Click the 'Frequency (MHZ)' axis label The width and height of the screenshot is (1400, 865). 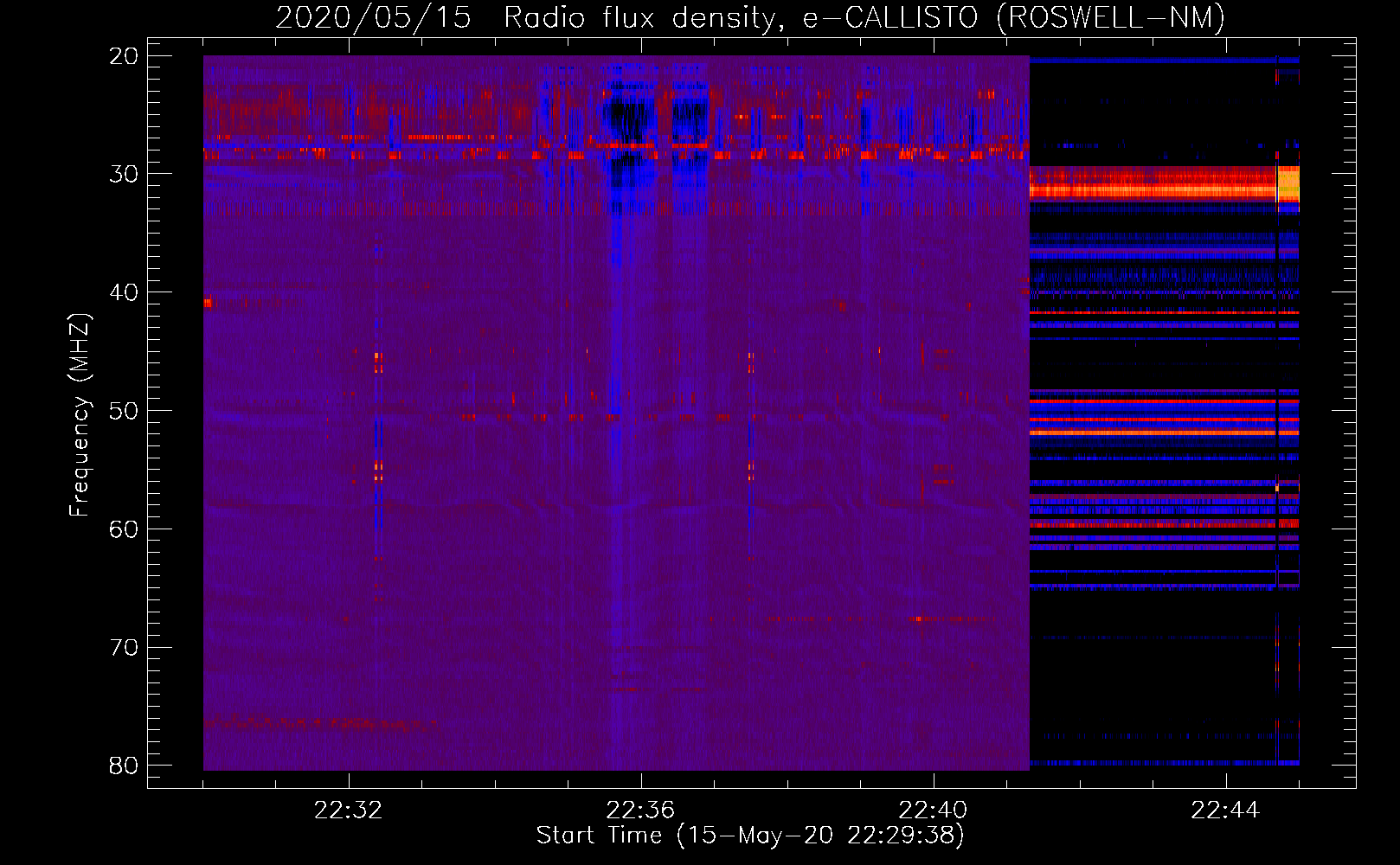(x=80, y=415)
